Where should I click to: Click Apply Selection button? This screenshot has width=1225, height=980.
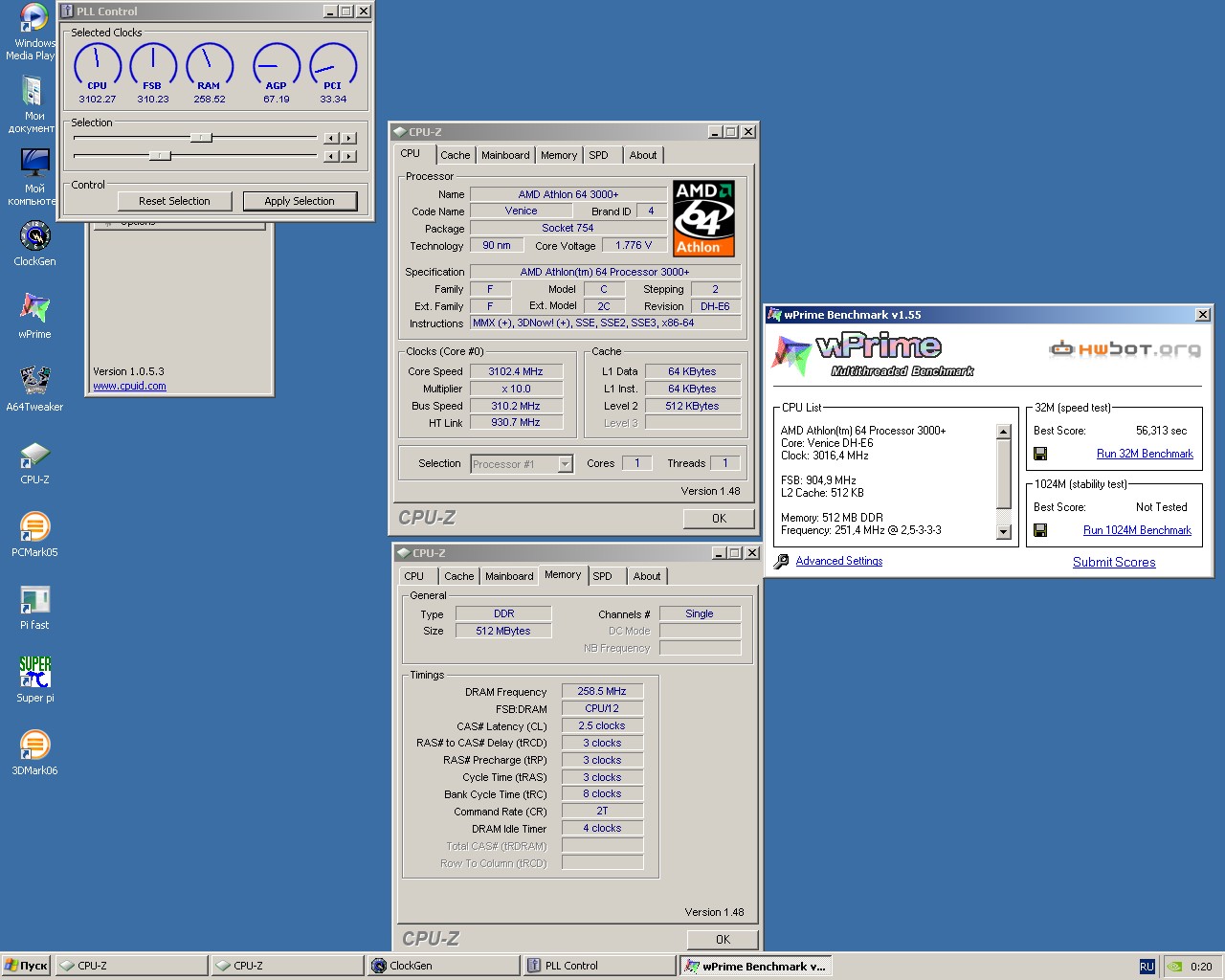coord(300,201)
